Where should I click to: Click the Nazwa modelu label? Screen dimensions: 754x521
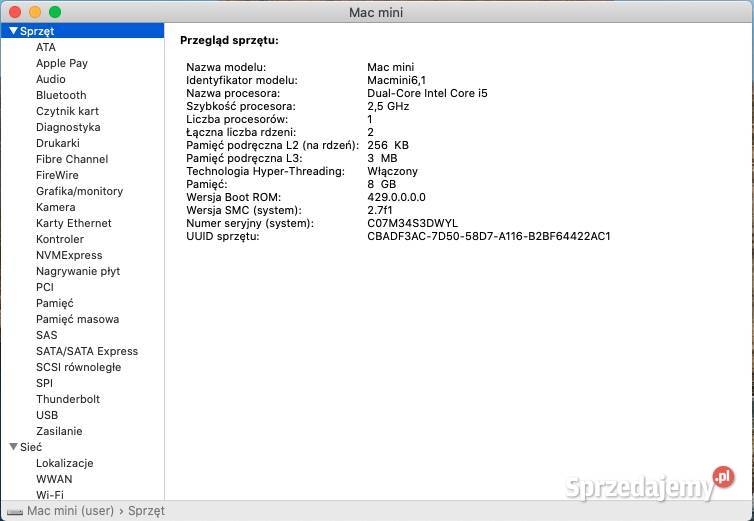226,67
